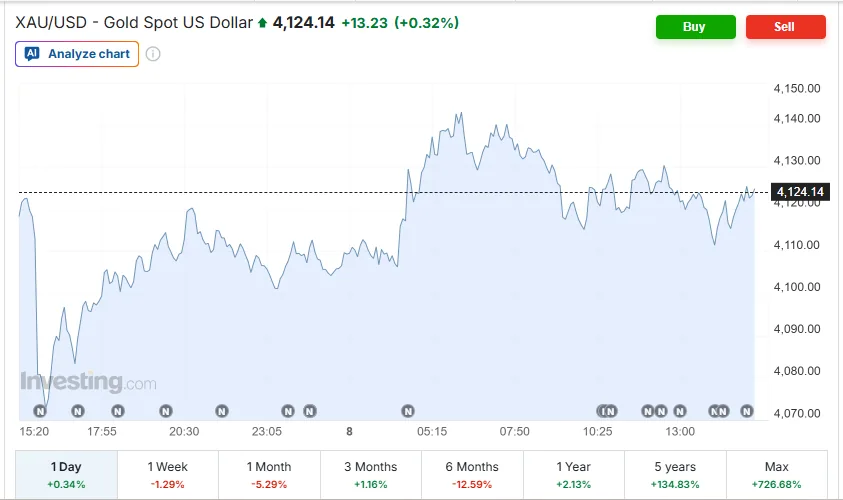Click the red Sell button
The height and width of the screenshot is (500, 843).
[x=785, y=27]
